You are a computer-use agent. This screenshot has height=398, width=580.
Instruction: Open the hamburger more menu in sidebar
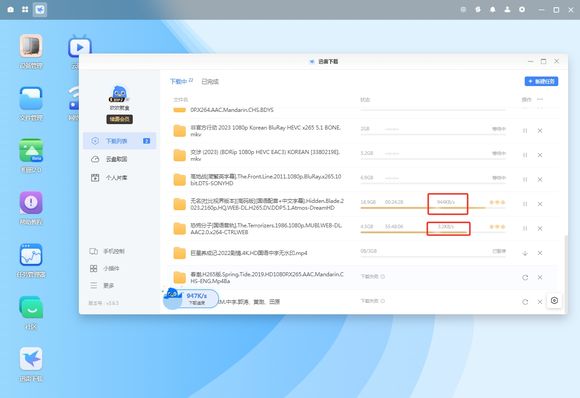tap(94, 285)
